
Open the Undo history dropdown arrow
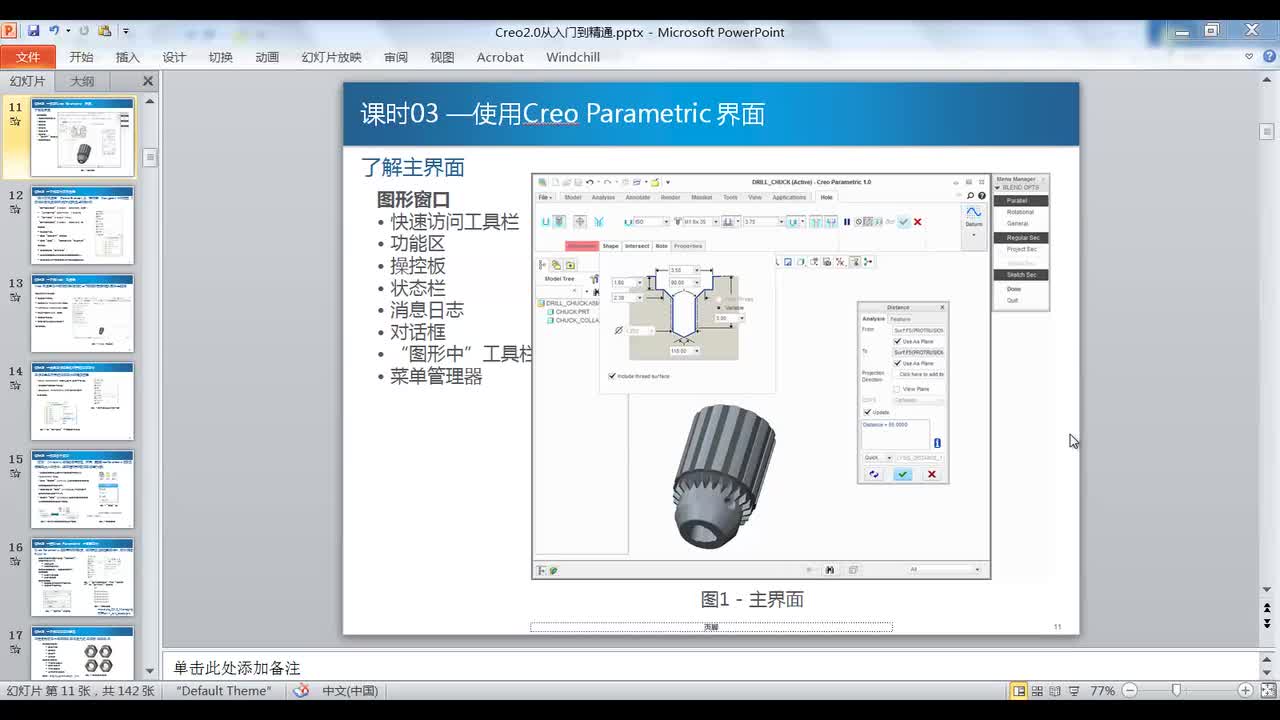[x=67, y=31]
